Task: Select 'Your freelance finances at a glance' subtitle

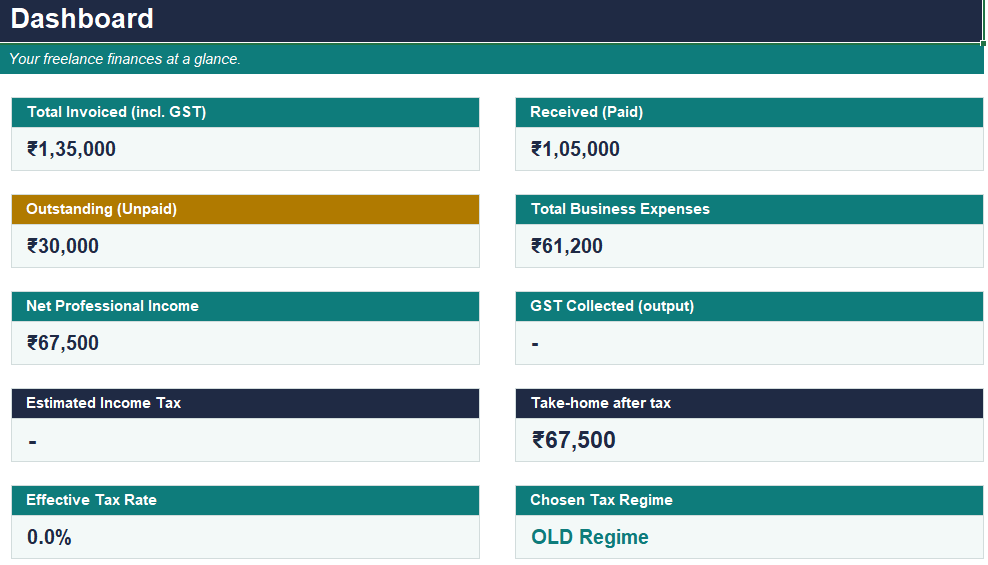Action: pos(125,59)
